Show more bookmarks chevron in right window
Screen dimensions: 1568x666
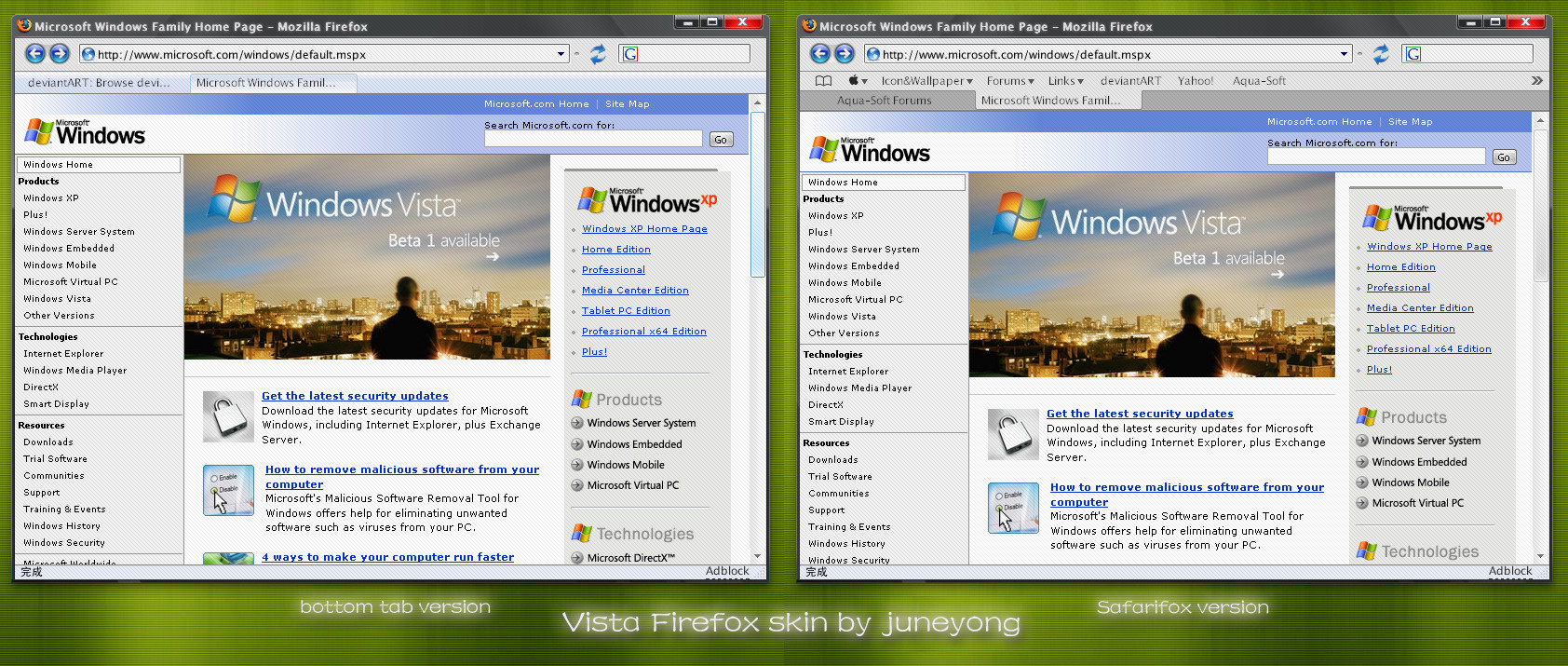pyautogui.click(x=1536, y=81)
